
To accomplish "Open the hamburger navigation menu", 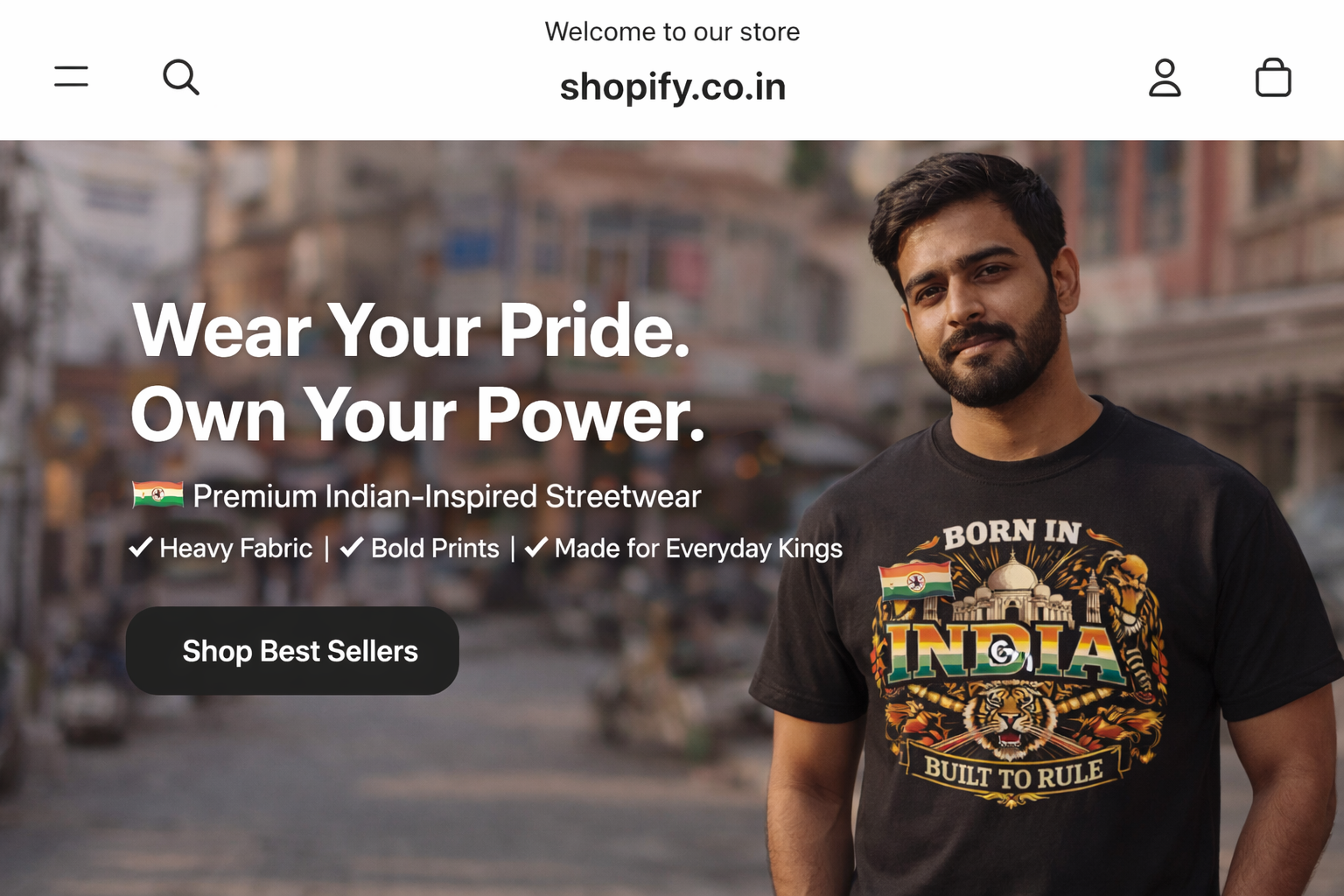I will tap(71, 76).
